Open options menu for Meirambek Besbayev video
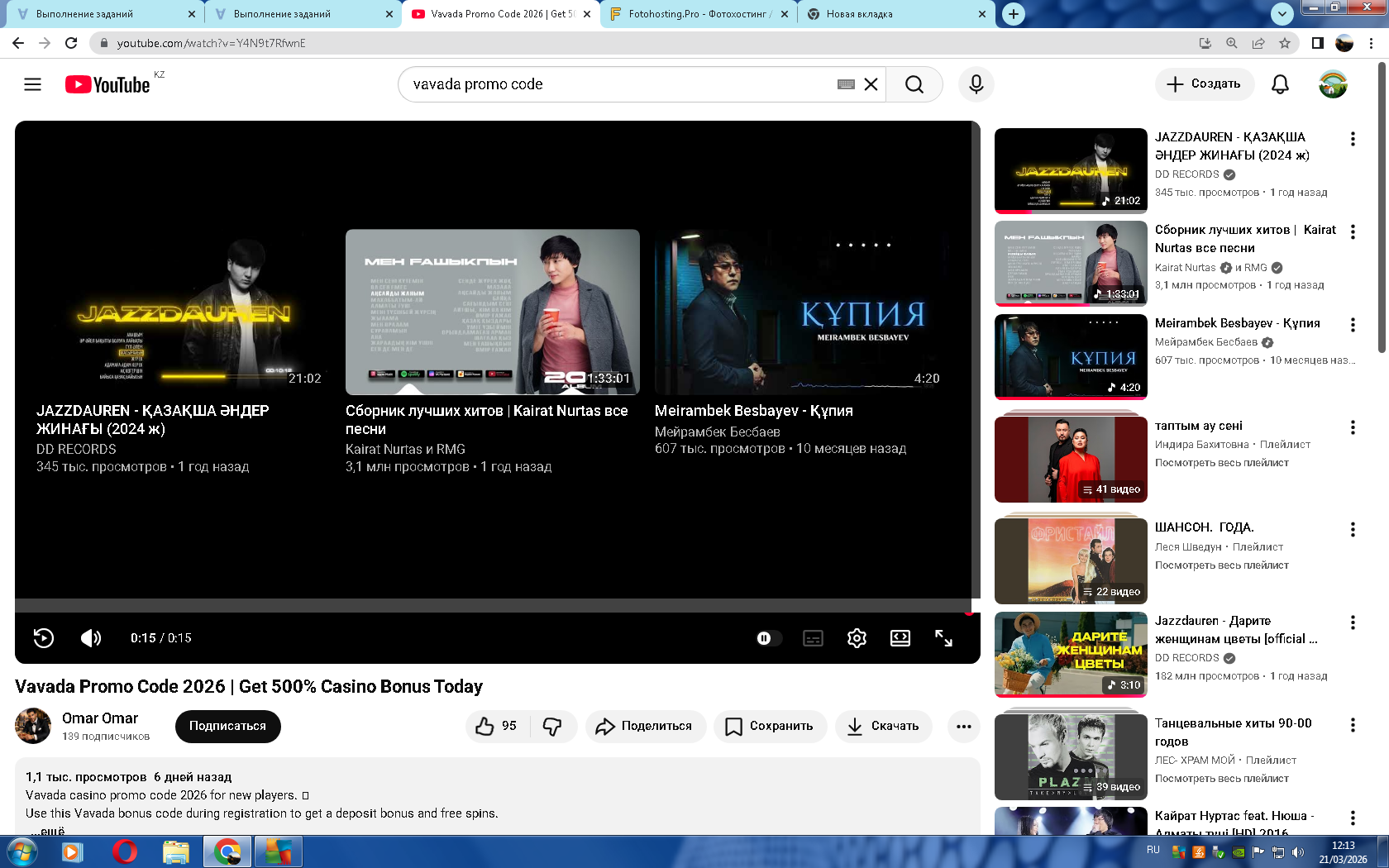This screenshot has height=868, width=1389. pos(1353,325)
